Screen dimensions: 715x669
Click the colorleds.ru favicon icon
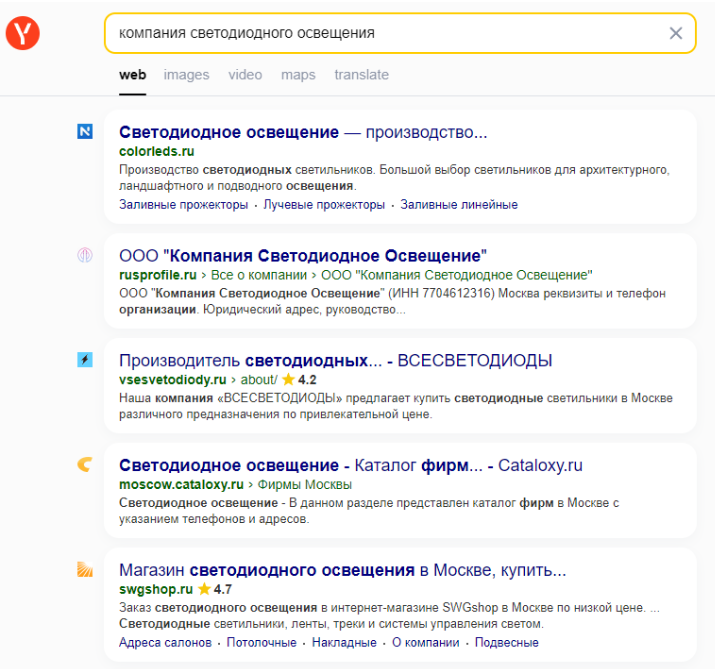coord(85,131)
